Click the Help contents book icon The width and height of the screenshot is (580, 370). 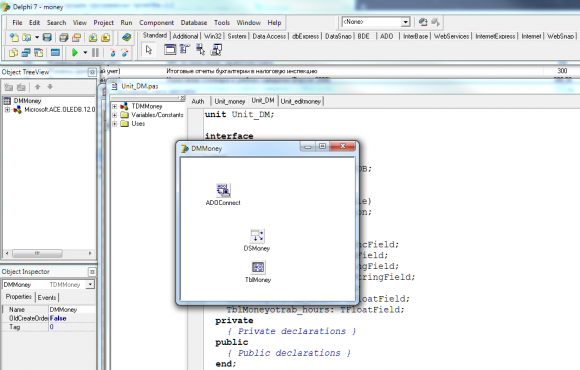pos(127,37)
